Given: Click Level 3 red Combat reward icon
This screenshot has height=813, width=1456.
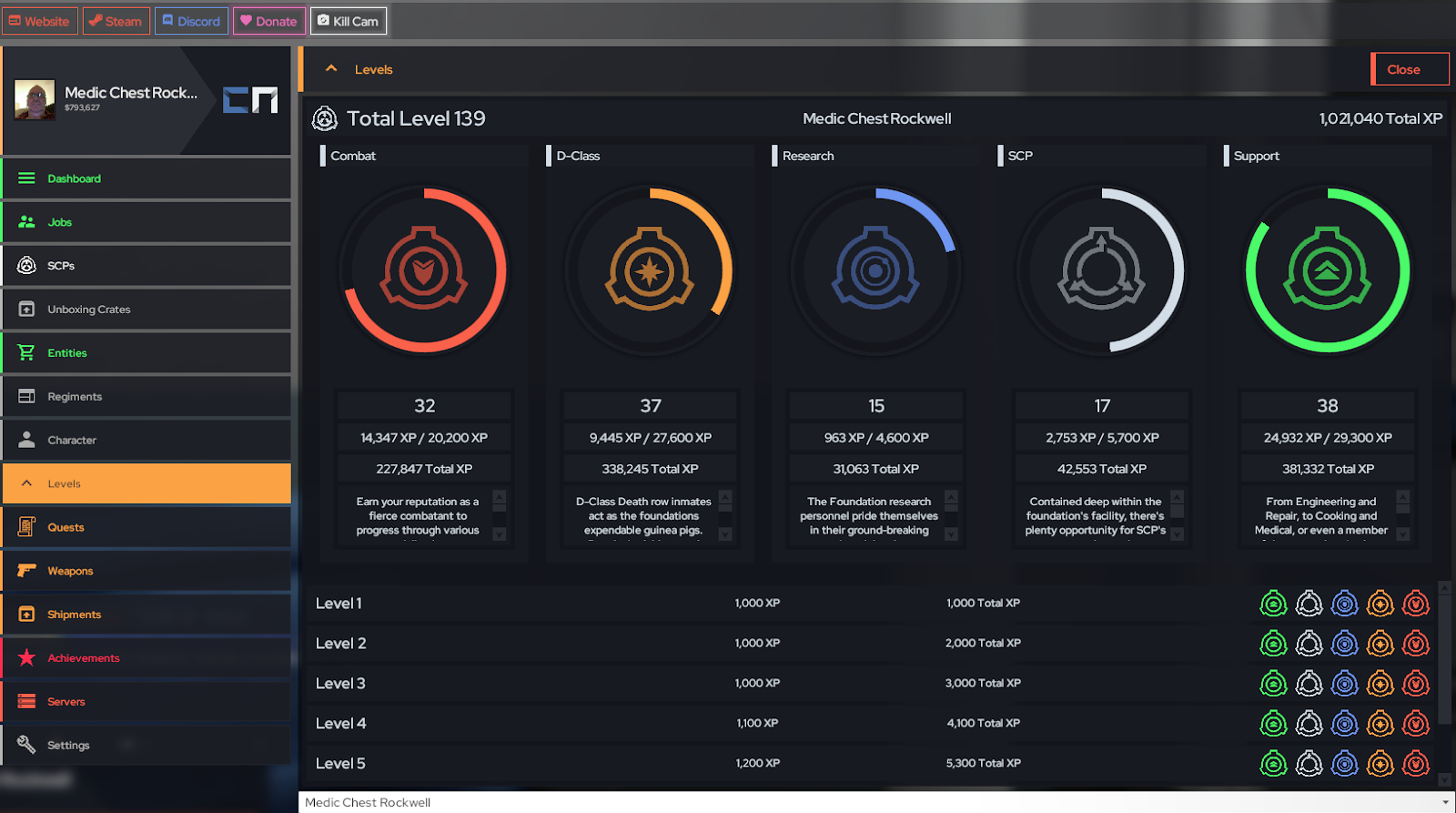Looking at the screenshot, I should coord(1416,684).
